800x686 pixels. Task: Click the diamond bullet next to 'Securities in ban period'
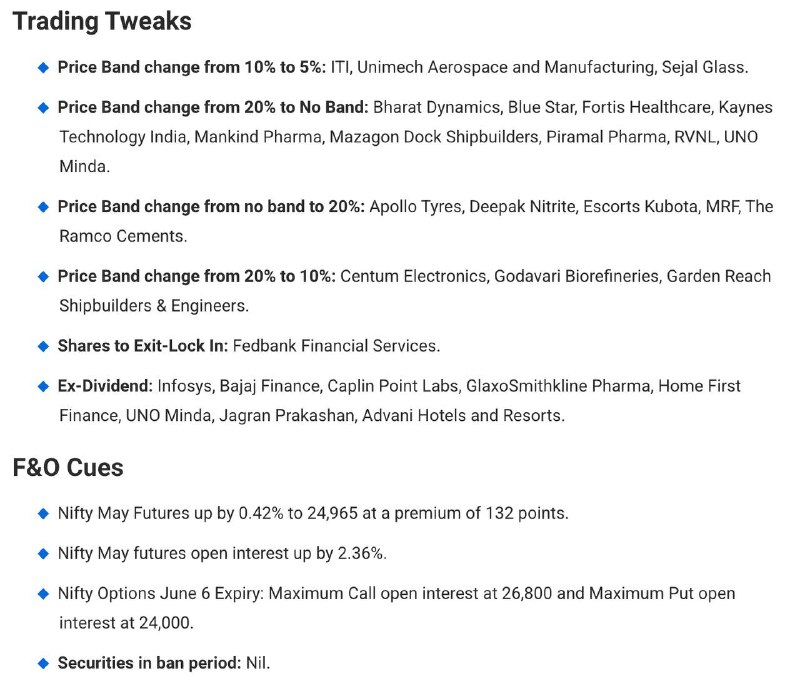click(43, 663)
